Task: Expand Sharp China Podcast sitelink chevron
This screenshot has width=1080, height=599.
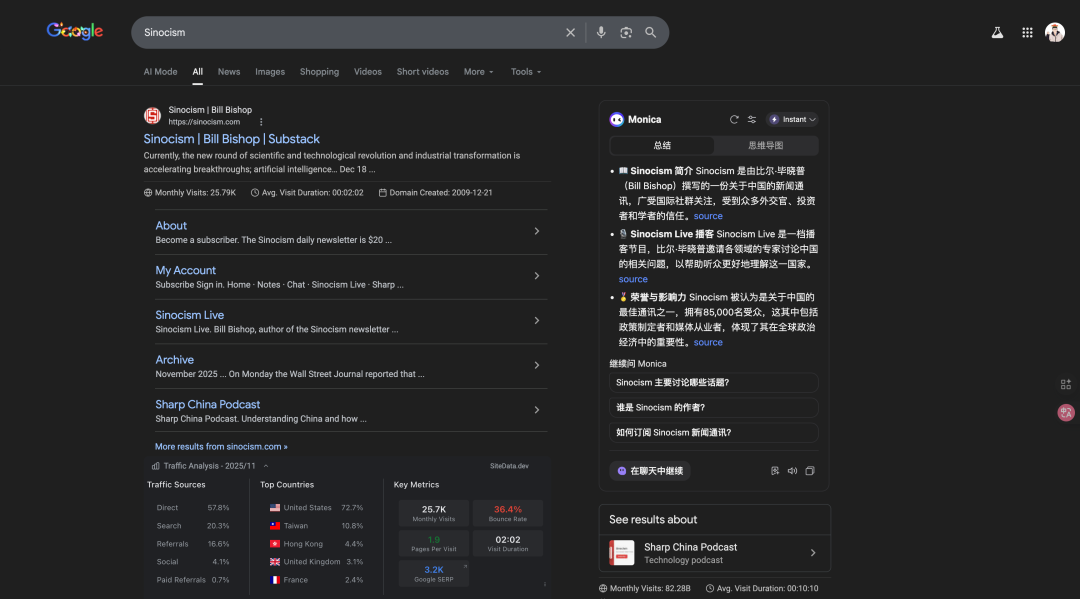Action: click(x=537, y=410)
